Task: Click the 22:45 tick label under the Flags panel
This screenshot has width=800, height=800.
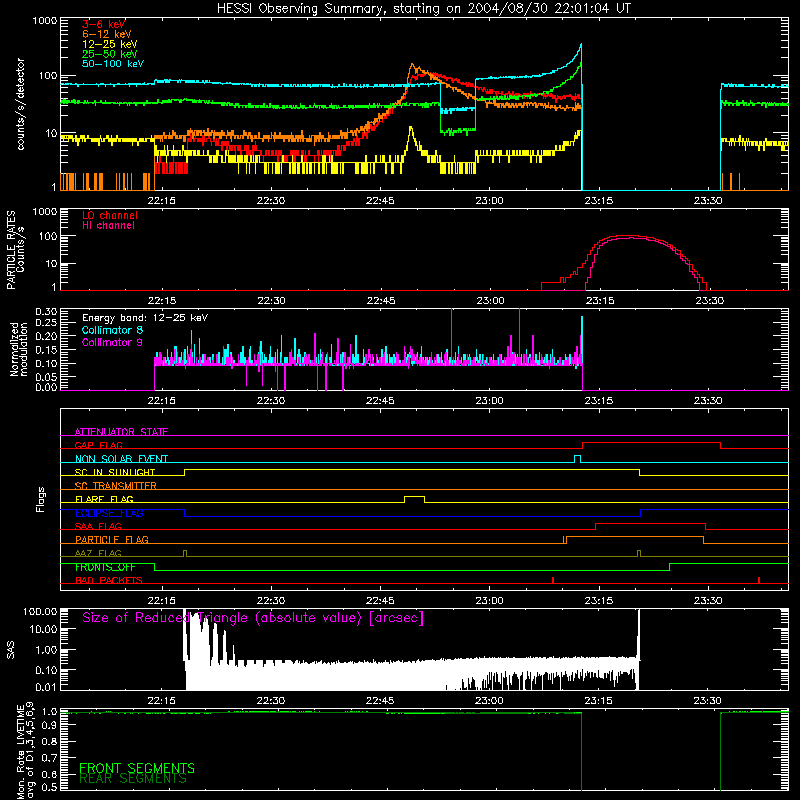Action: pos(380,601)
